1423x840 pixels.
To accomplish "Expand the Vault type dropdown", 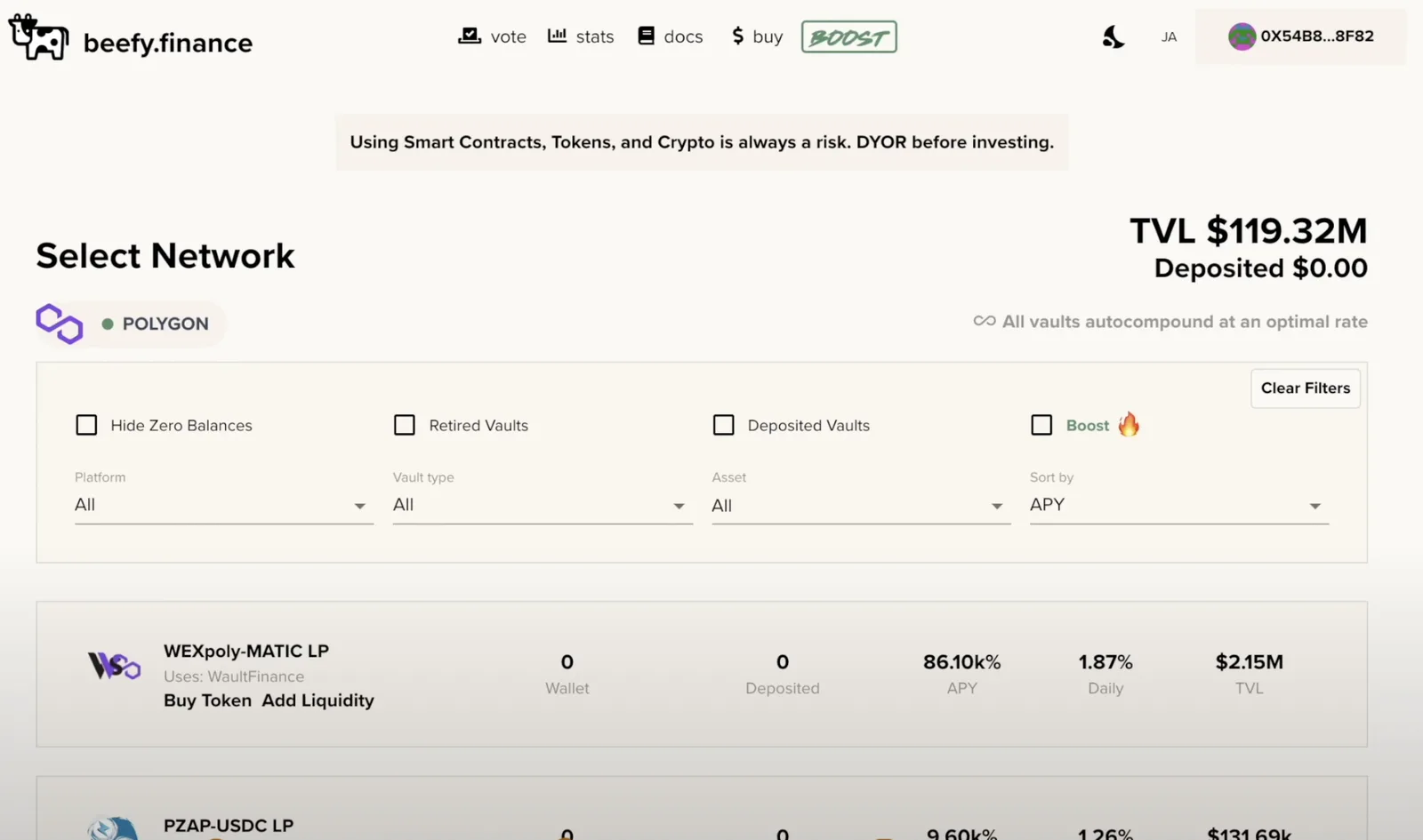I will [x=543, y=505].
